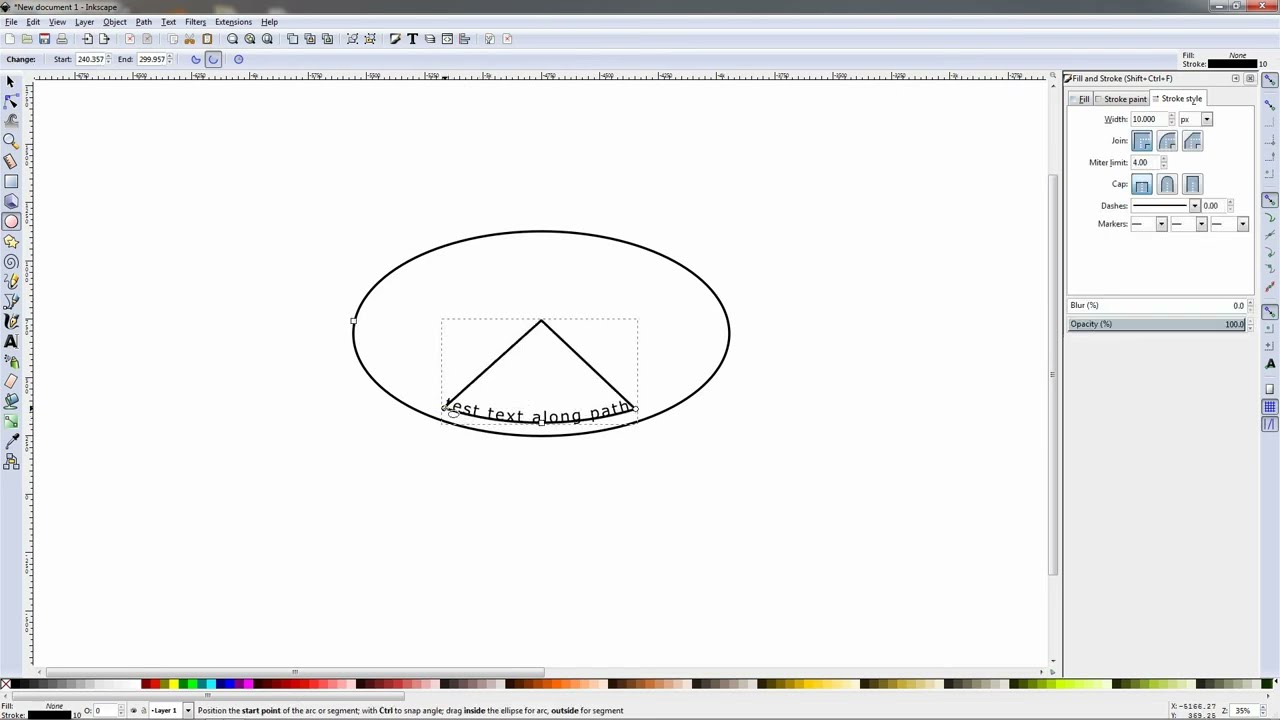The image size is (1280, 720).
Task: Click the Print document icon
Action: [62, 39]
